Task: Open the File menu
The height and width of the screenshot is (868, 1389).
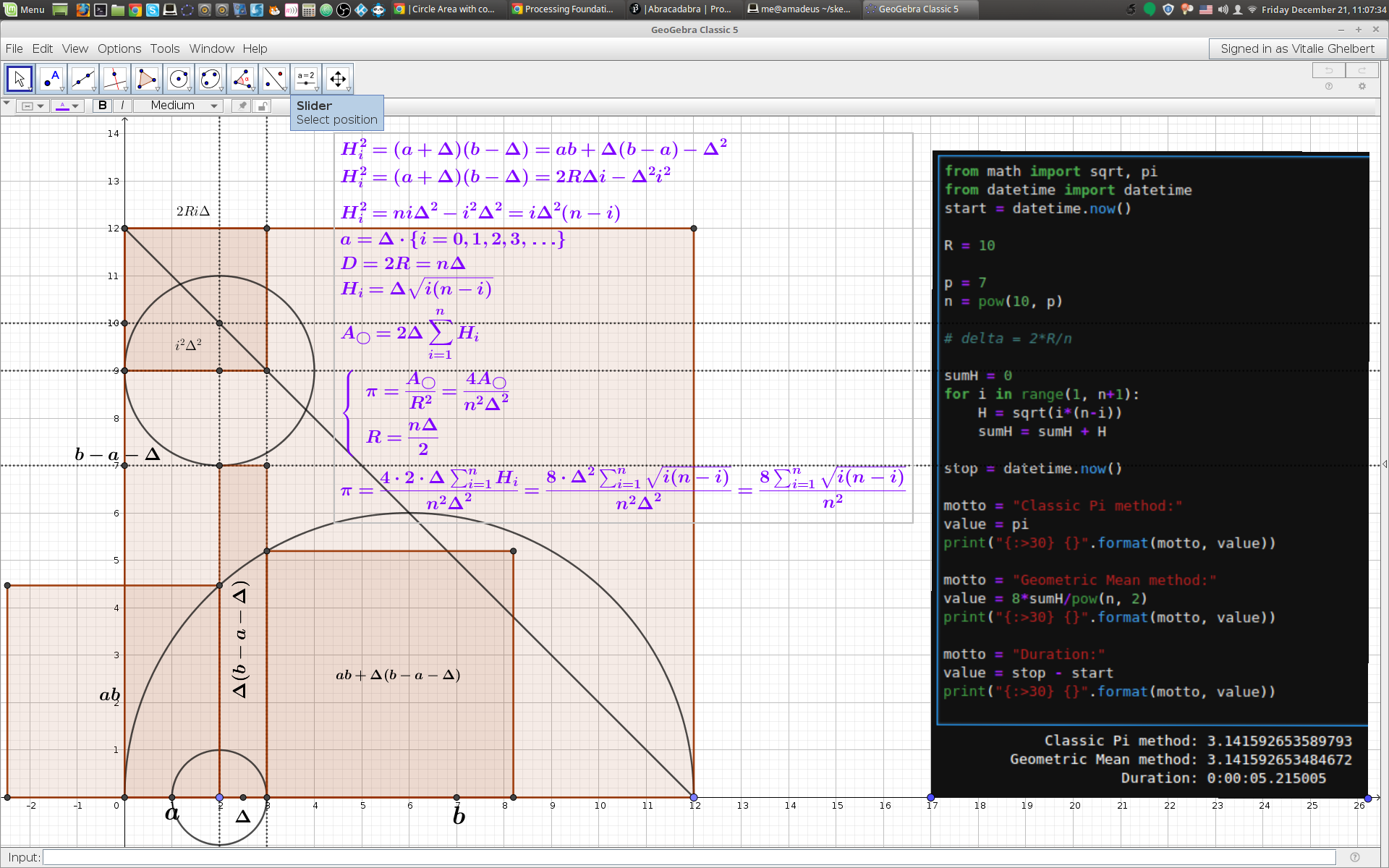Action: tap(14, 48)
